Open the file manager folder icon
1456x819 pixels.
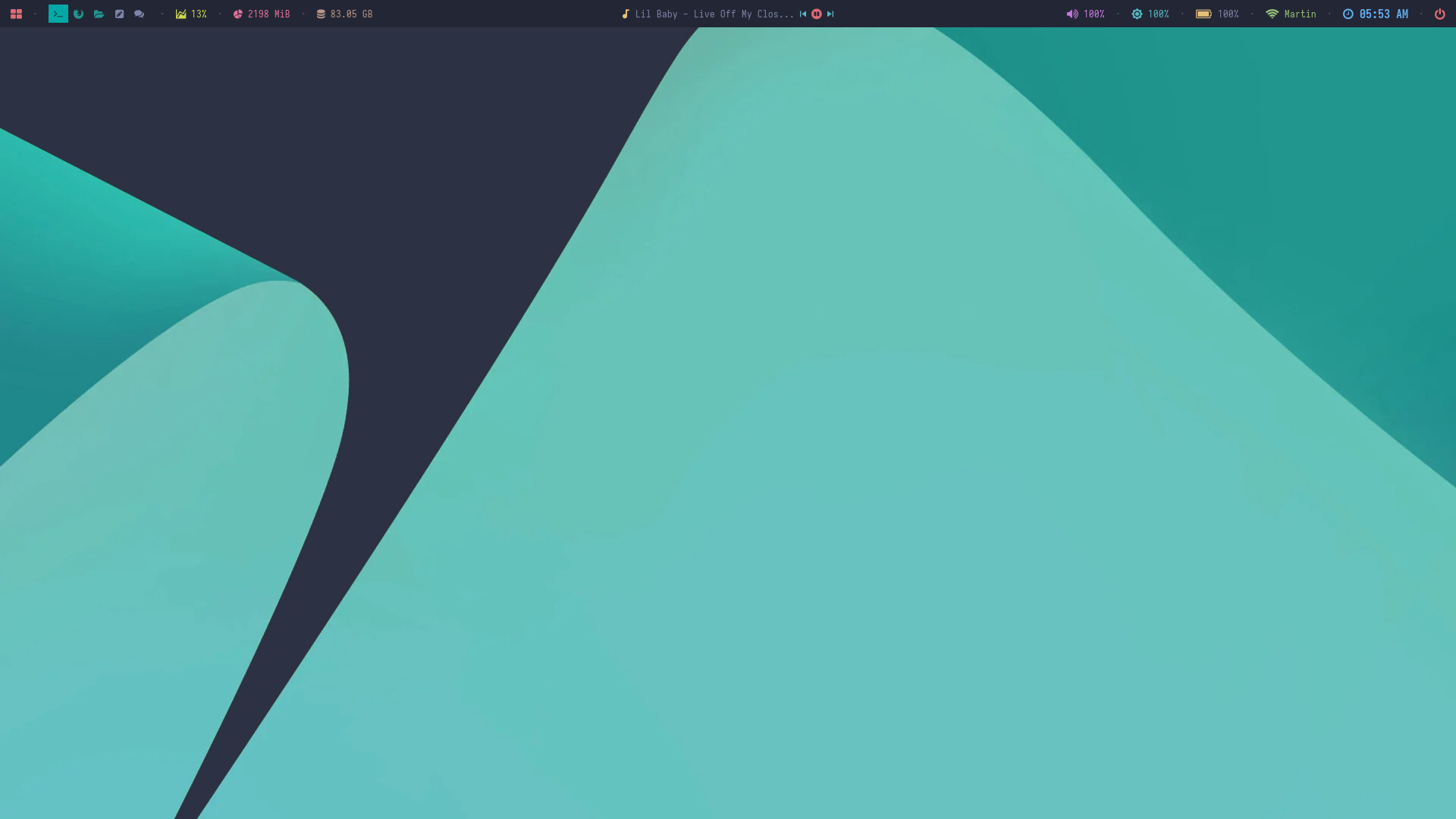point(99,14)
